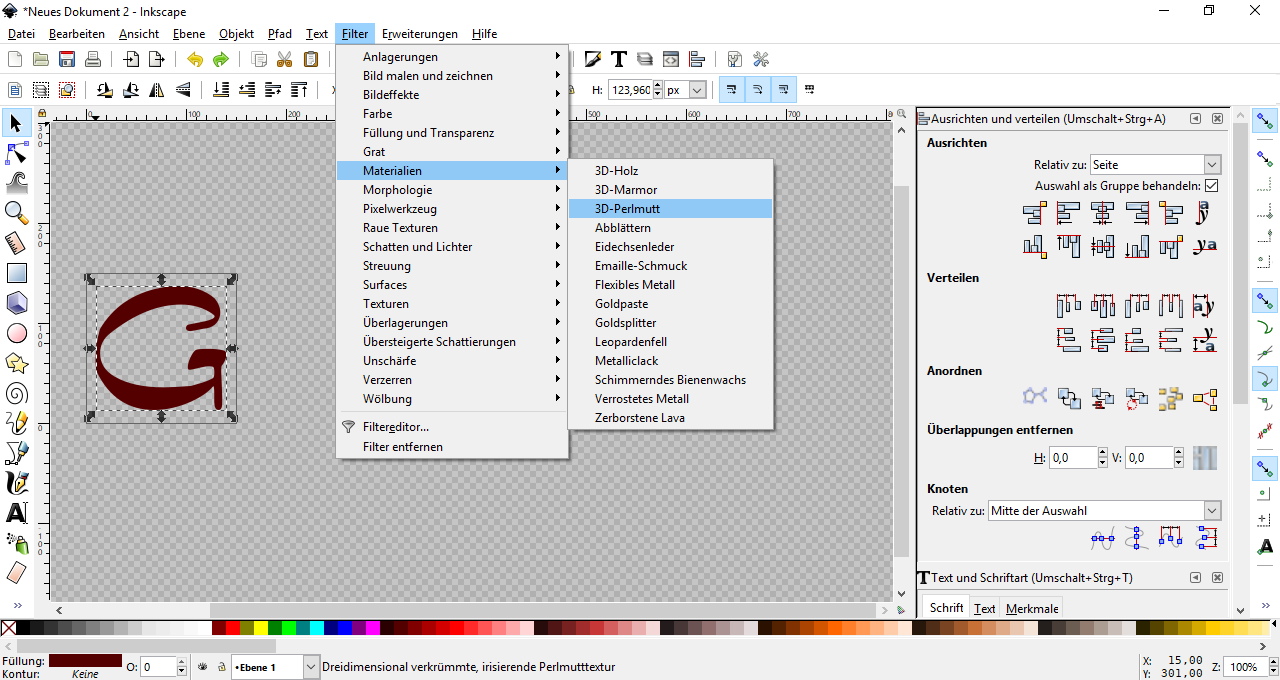Switch to the Merkmale tab
The height and width of the screenshot is (680, 1280).
1032,608
